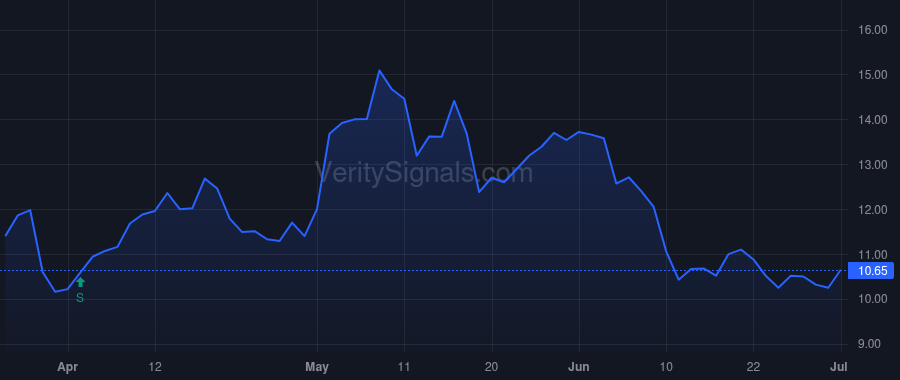Select the 22 date axis label
Screen dimensions: 900x380
754,366
